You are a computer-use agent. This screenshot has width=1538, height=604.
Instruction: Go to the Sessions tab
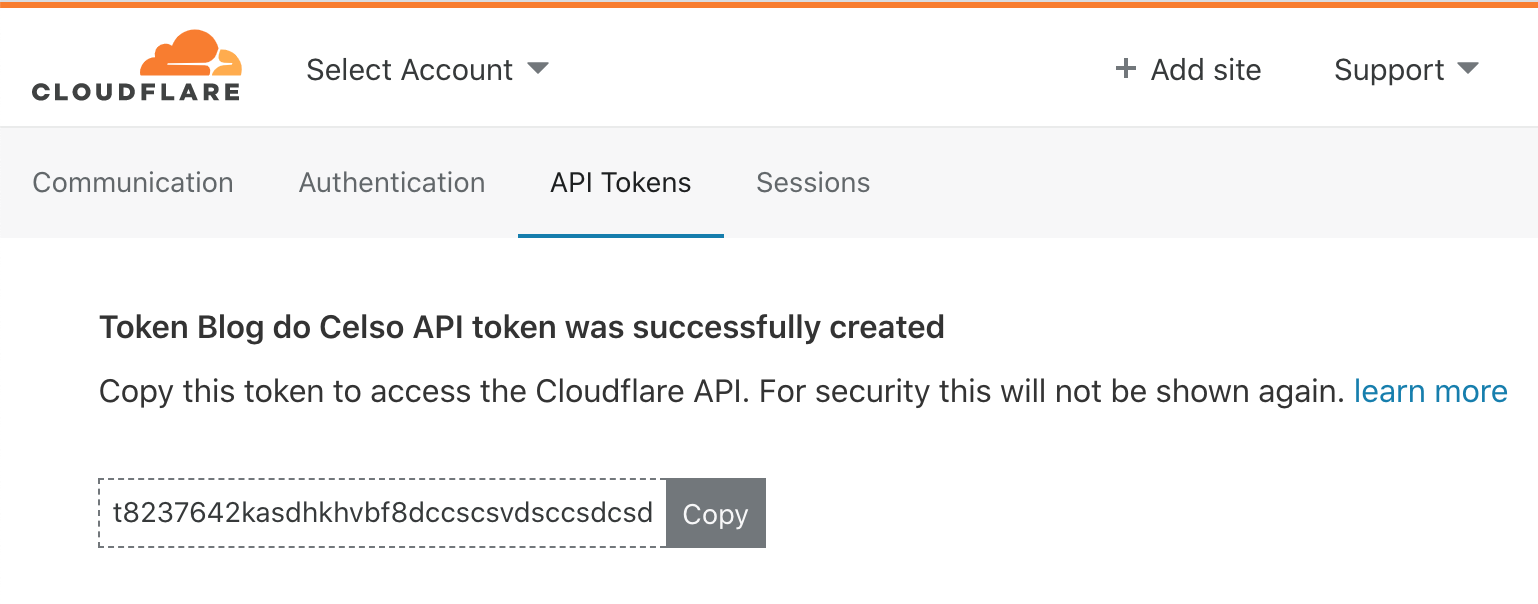coord(813,183)
